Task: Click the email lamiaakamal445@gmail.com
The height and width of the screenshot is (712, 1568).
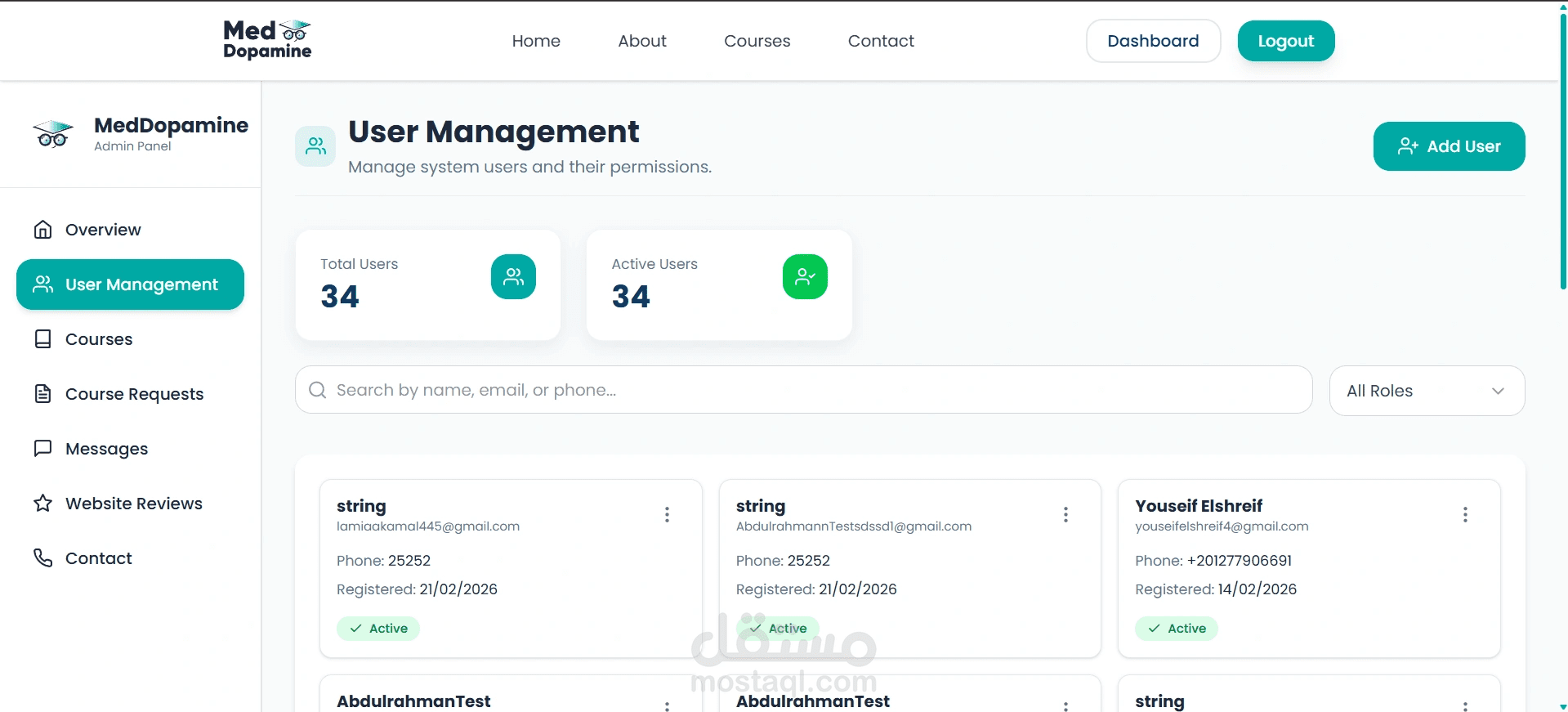Action: tap(428, 526)
